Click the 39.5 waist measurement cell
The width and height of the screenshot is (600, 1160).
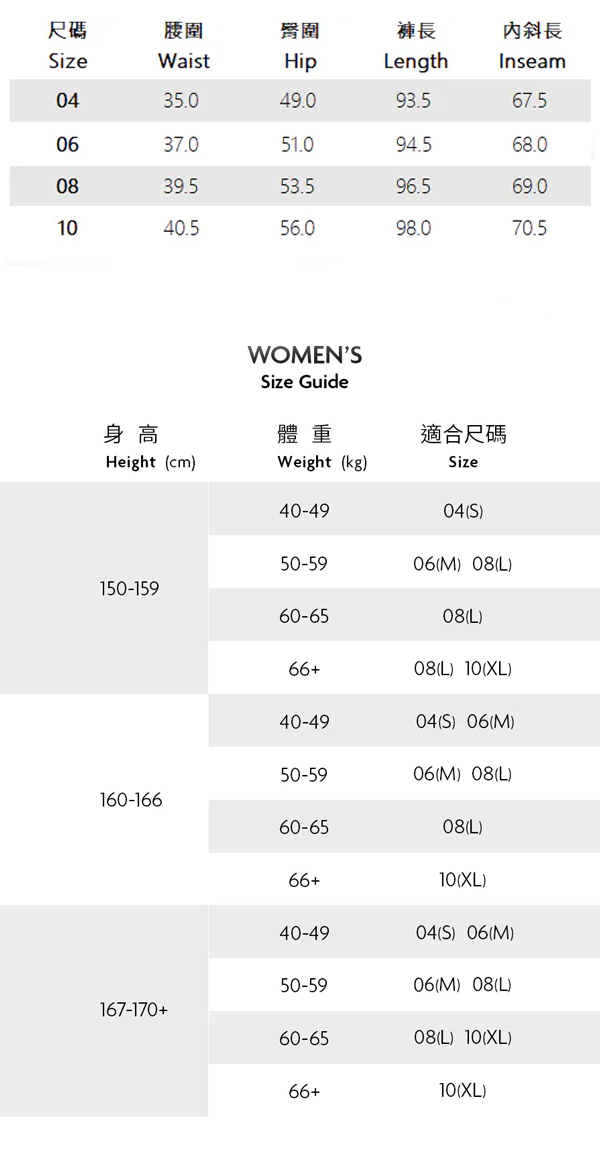(x=181, y=187)
